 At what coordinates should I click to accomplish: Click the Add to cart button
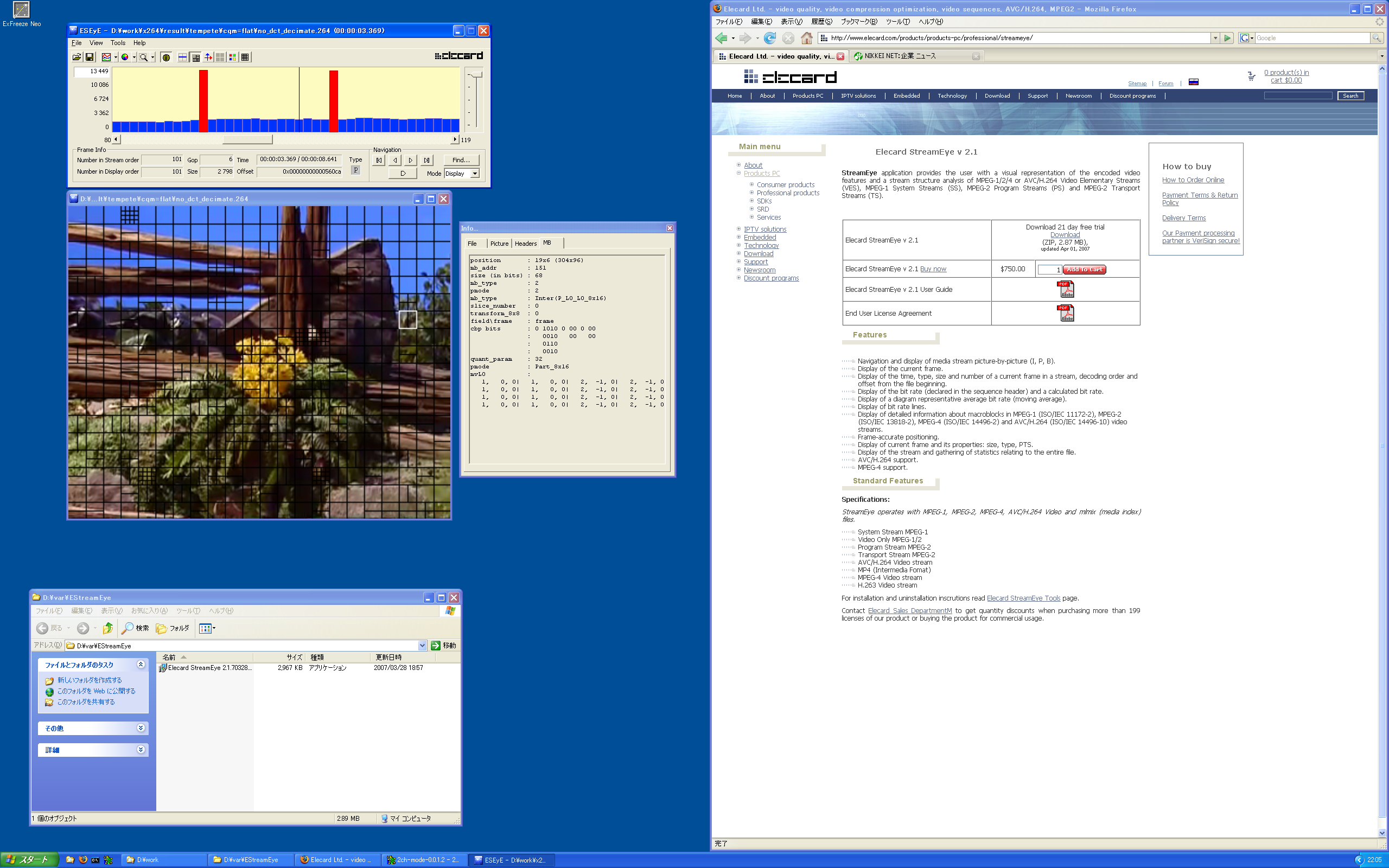tap(1084, 269)
